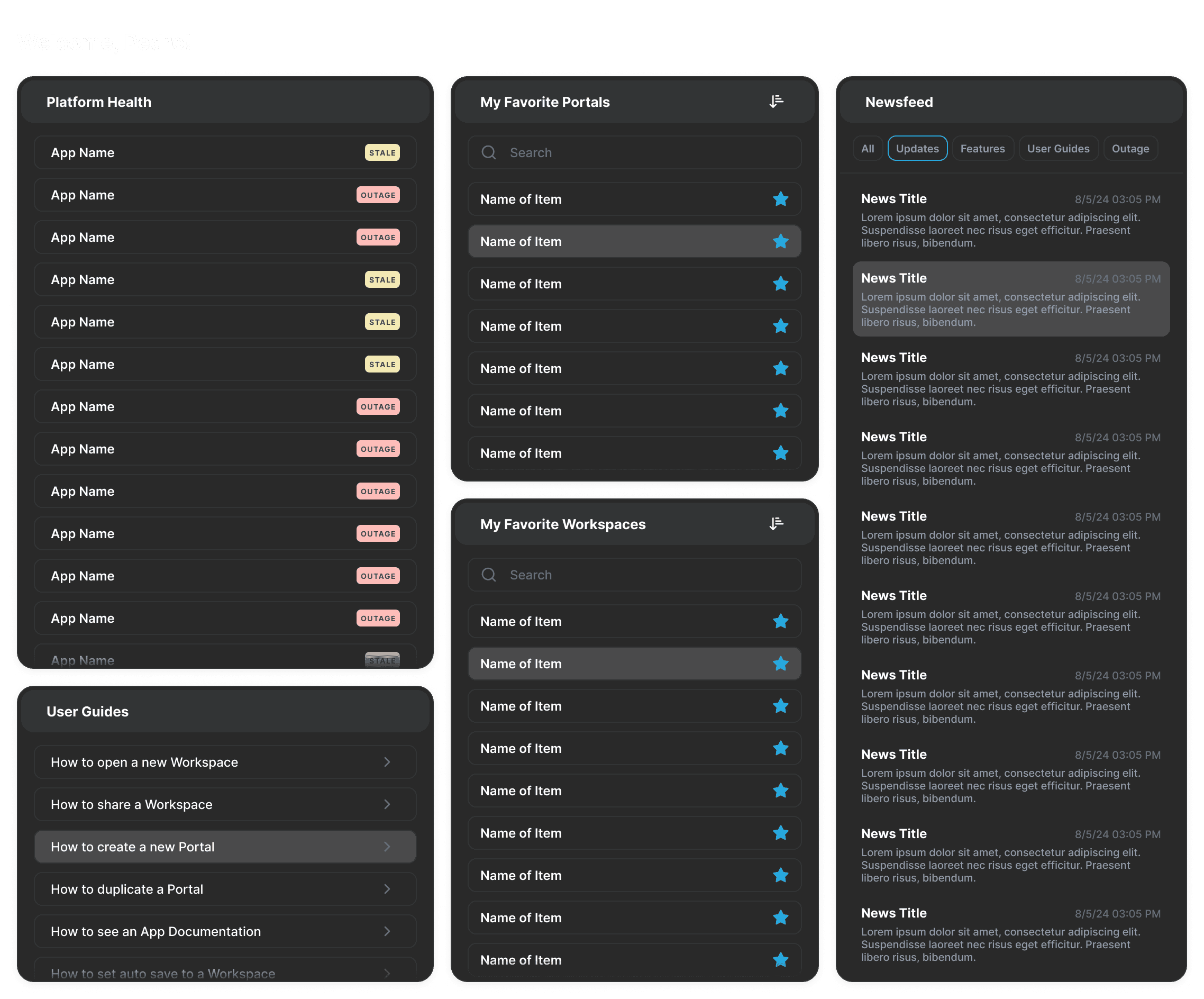Open 'How to duplicate a Portal' chevron
Screen dimensions: 1204x999
point(387,889)
